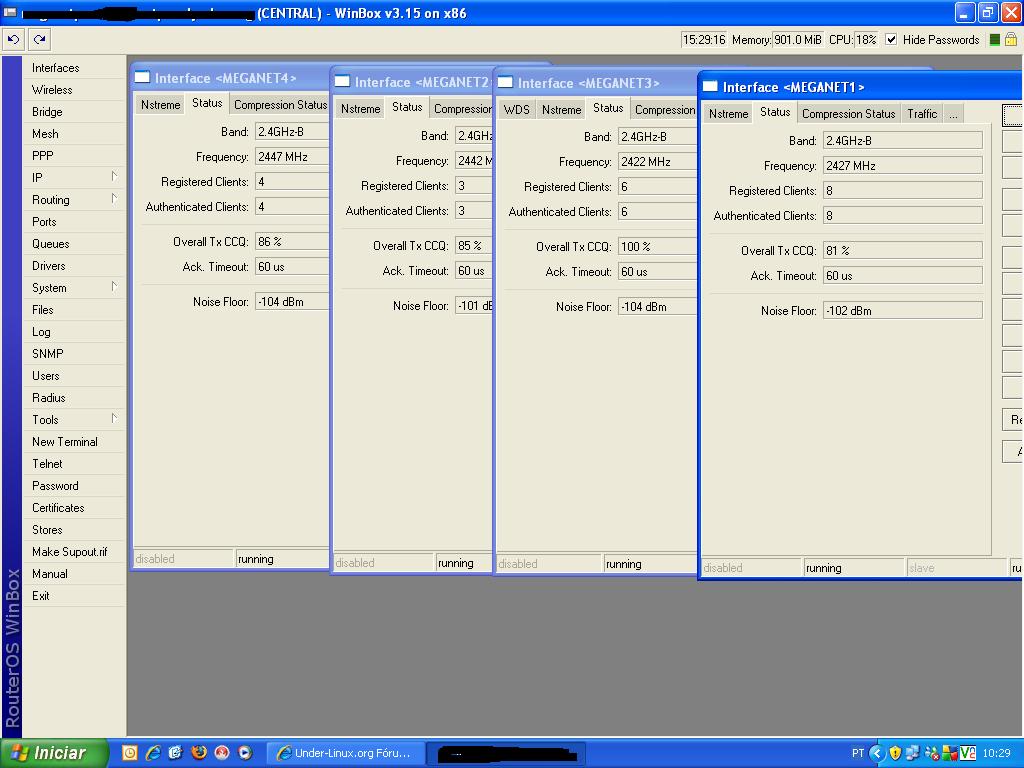Screen dimensions: 1024x768
Task: Click the Band field in MEGANET1
Action: (x=903, y=141)
